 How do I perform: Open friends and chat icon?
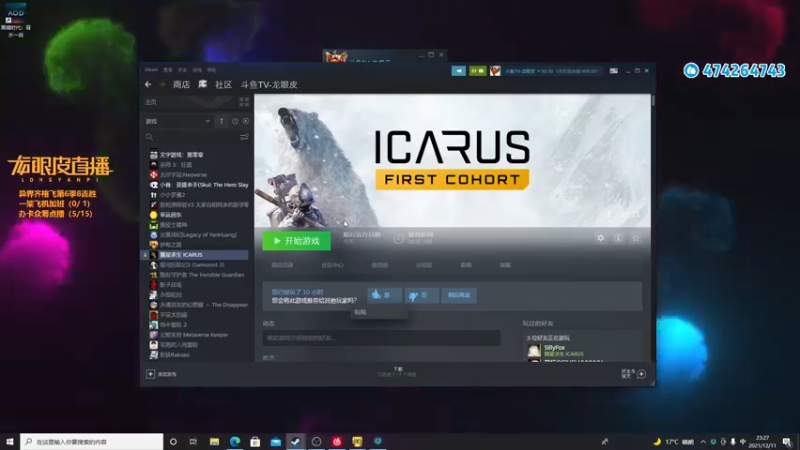[641, 374]
